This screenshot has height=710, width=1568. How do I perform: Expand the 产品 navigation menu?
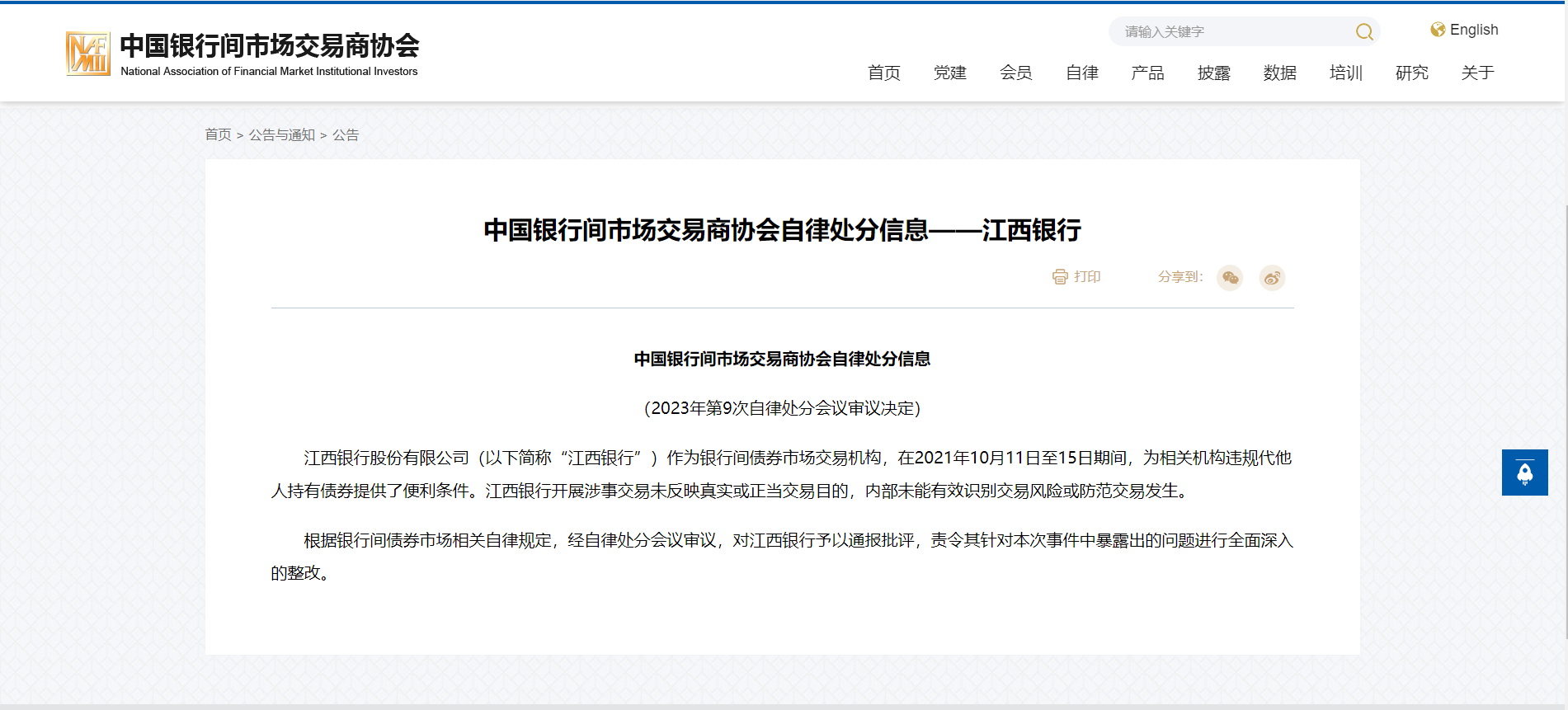(1148, 73)
